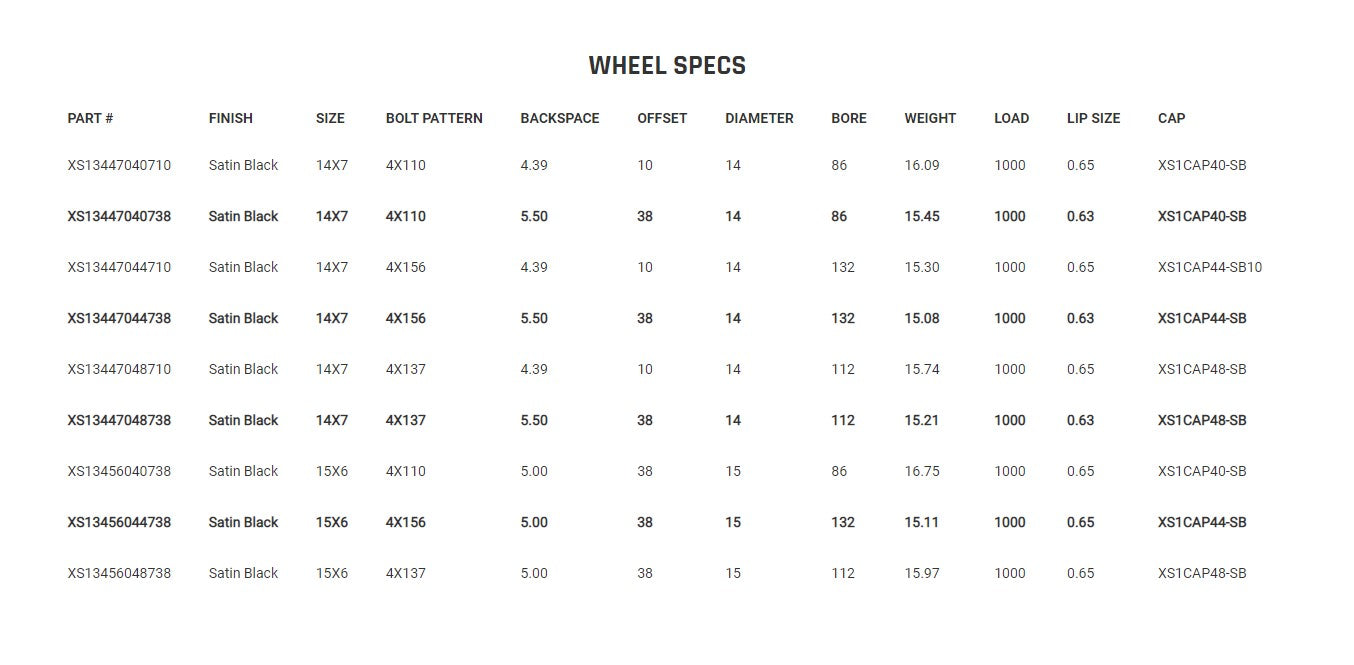Click the OFFSET column header
The height and width of the screenshot is (665, 1354).
(x=662, y=118)
